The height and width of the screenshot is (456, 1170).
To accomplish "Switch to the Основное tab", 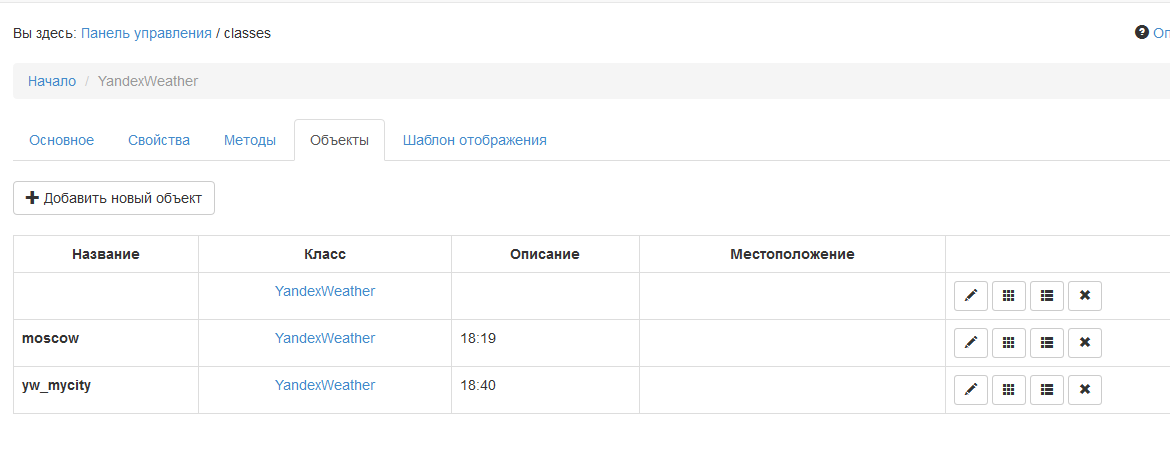I will (x=61, y=140).
